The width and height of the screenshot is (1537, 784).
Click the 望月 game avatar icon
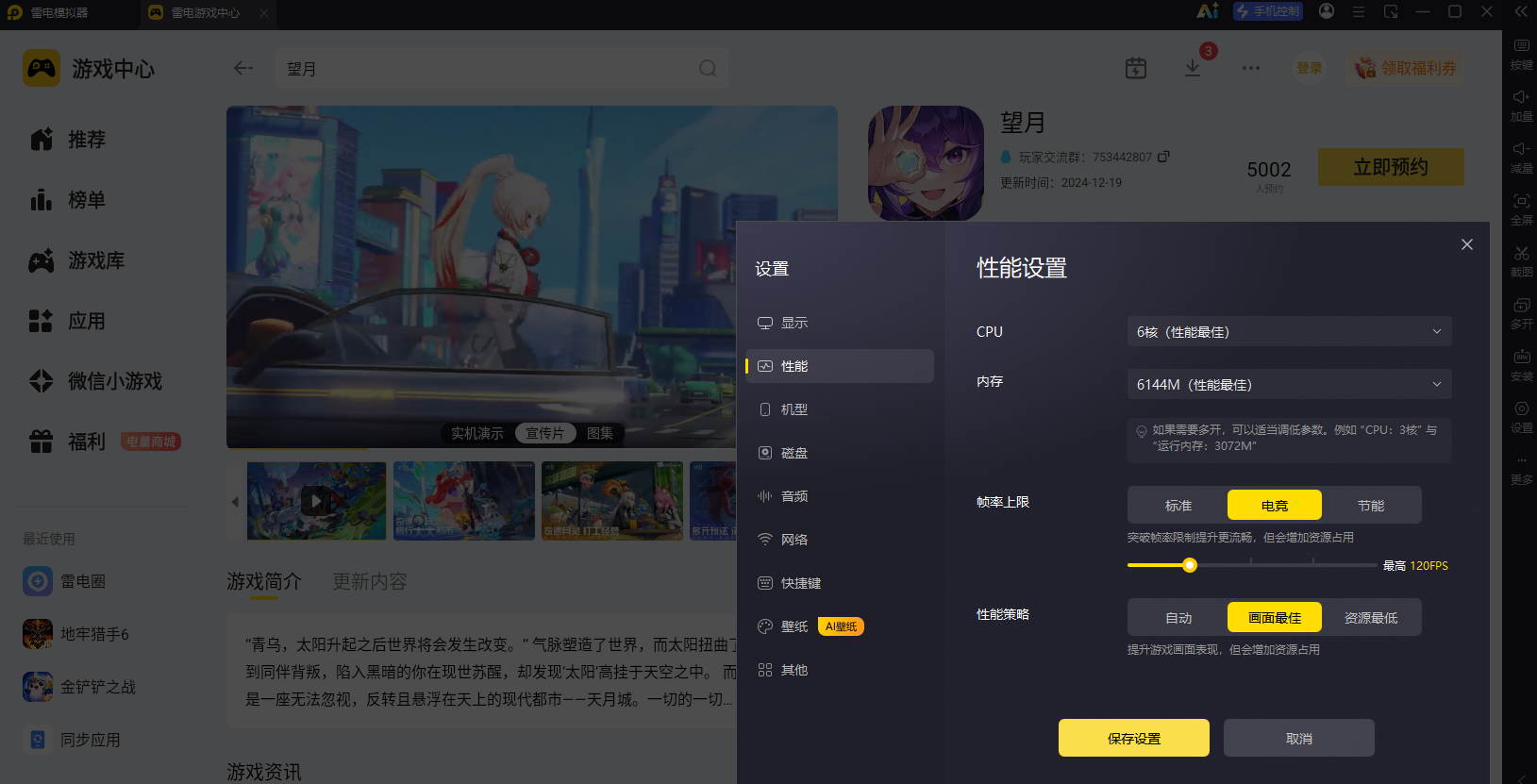[x=926, y=163]
